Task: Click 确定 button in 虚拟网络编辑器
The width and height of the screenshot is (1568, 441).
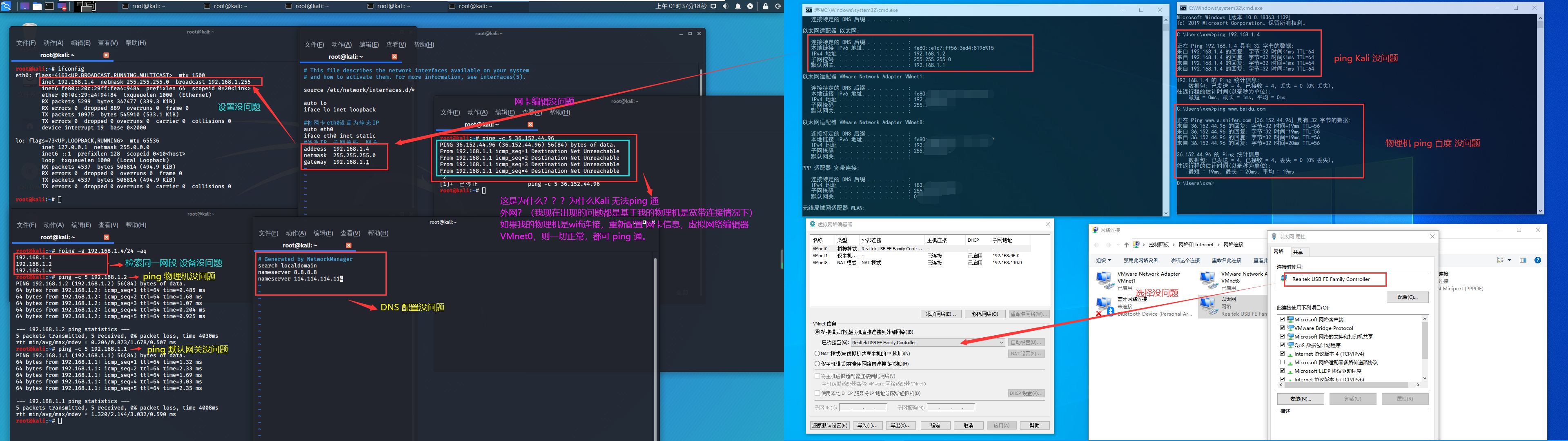Action: tap(935, 426)
